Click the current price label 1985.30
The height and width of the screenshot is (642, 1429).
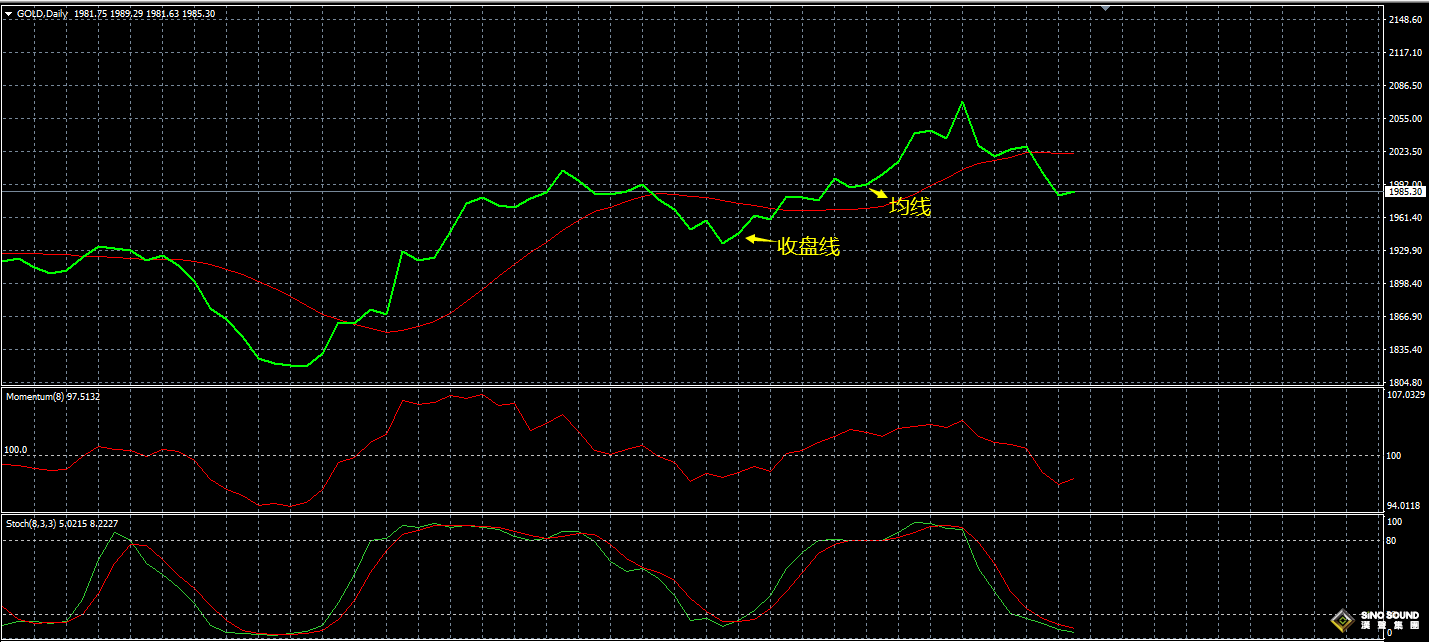coord(1403,191)
